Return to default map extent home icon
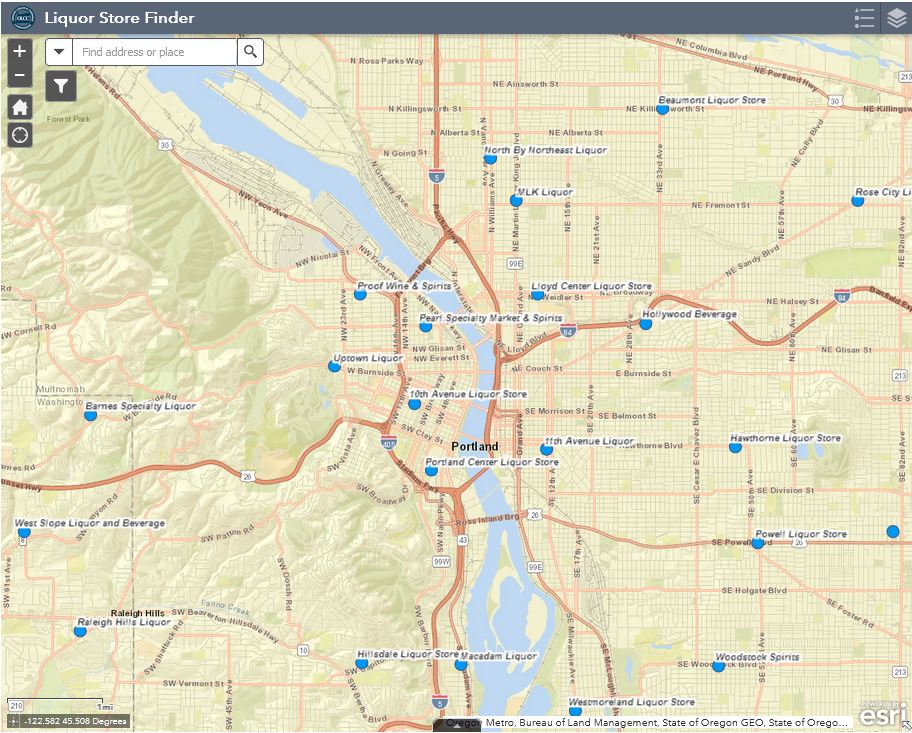912x733 pixels. point(20,107)
